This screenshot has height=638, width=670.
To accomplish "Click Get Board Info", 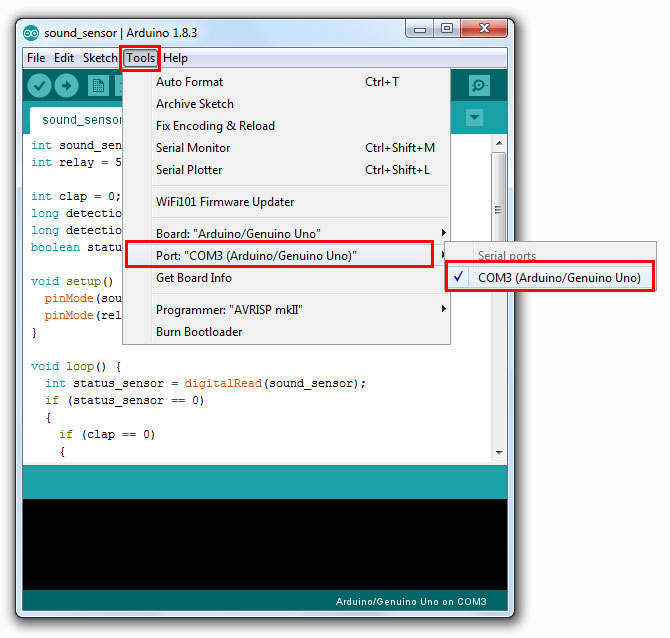I will coord(286,278).
